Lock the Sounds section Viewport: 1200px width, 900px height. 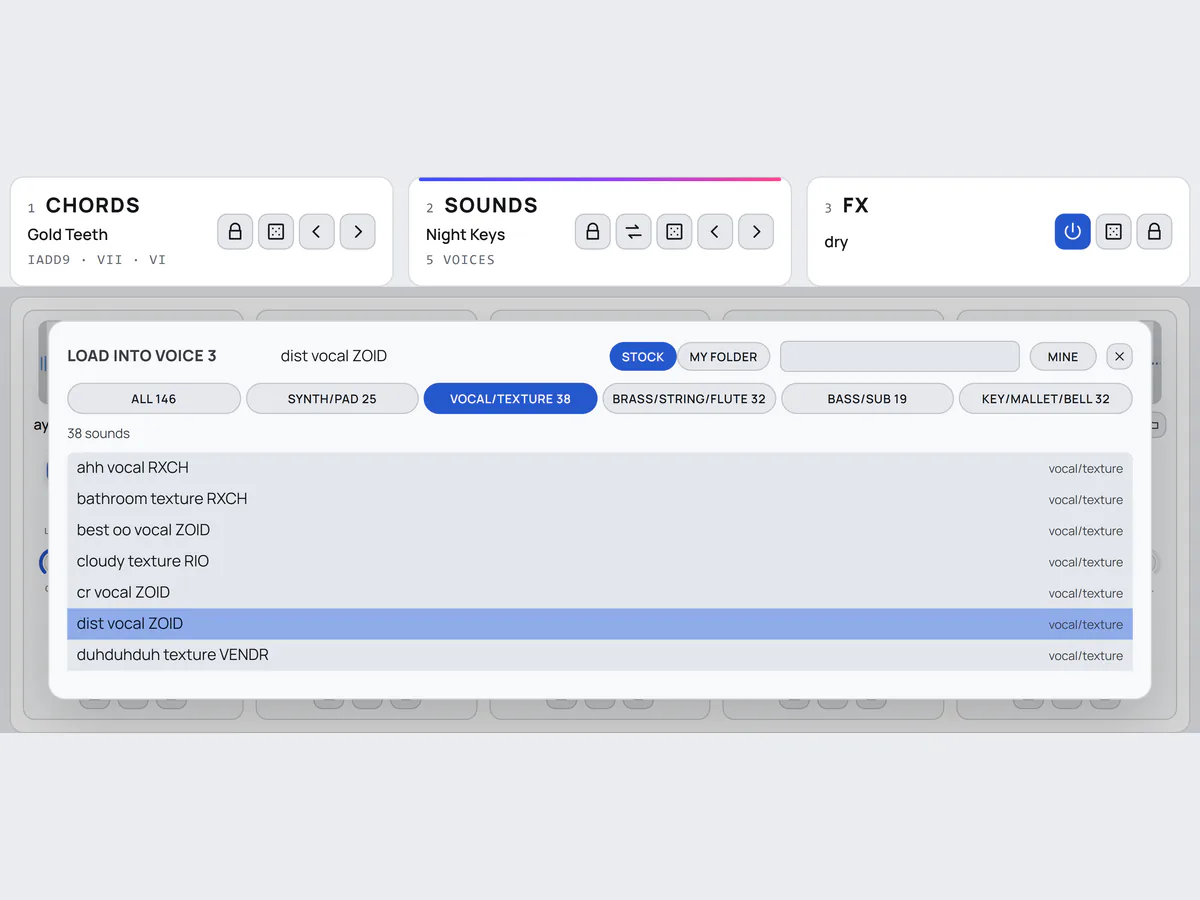[x=593, y=232]
